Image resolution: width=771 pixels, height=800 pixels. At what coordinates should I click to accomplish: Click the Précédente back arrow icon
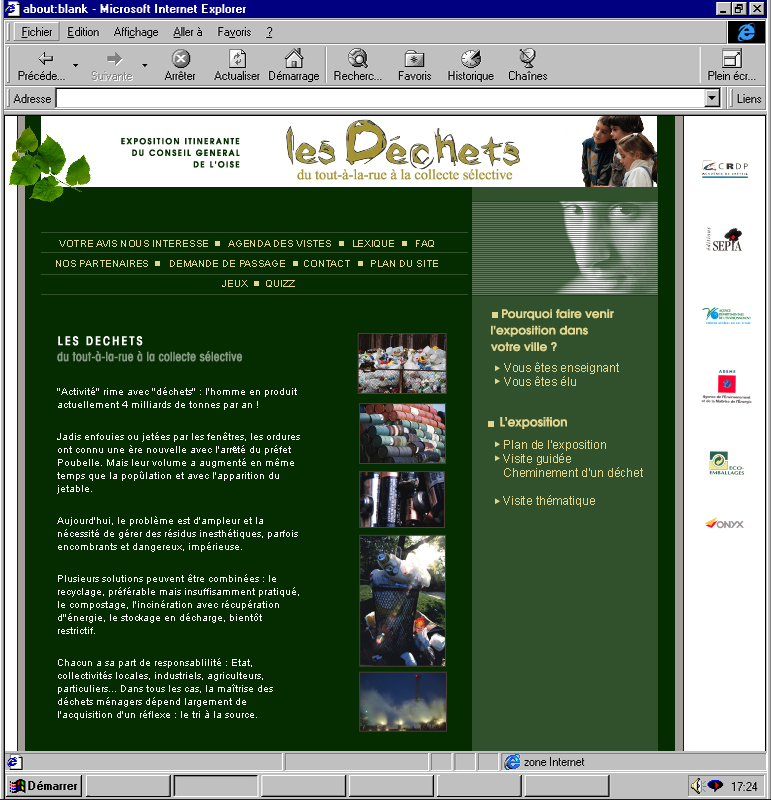pos(45,59)
